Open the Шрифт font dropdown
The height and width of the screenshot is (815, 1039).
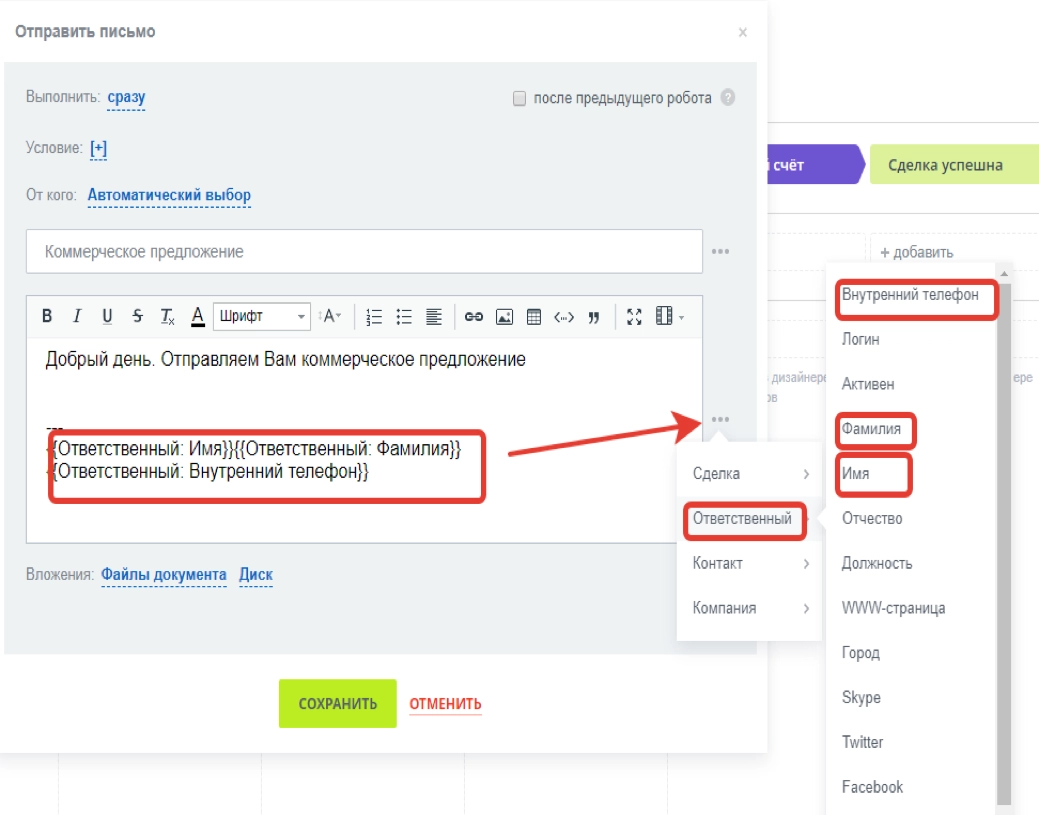click(262, 317)
